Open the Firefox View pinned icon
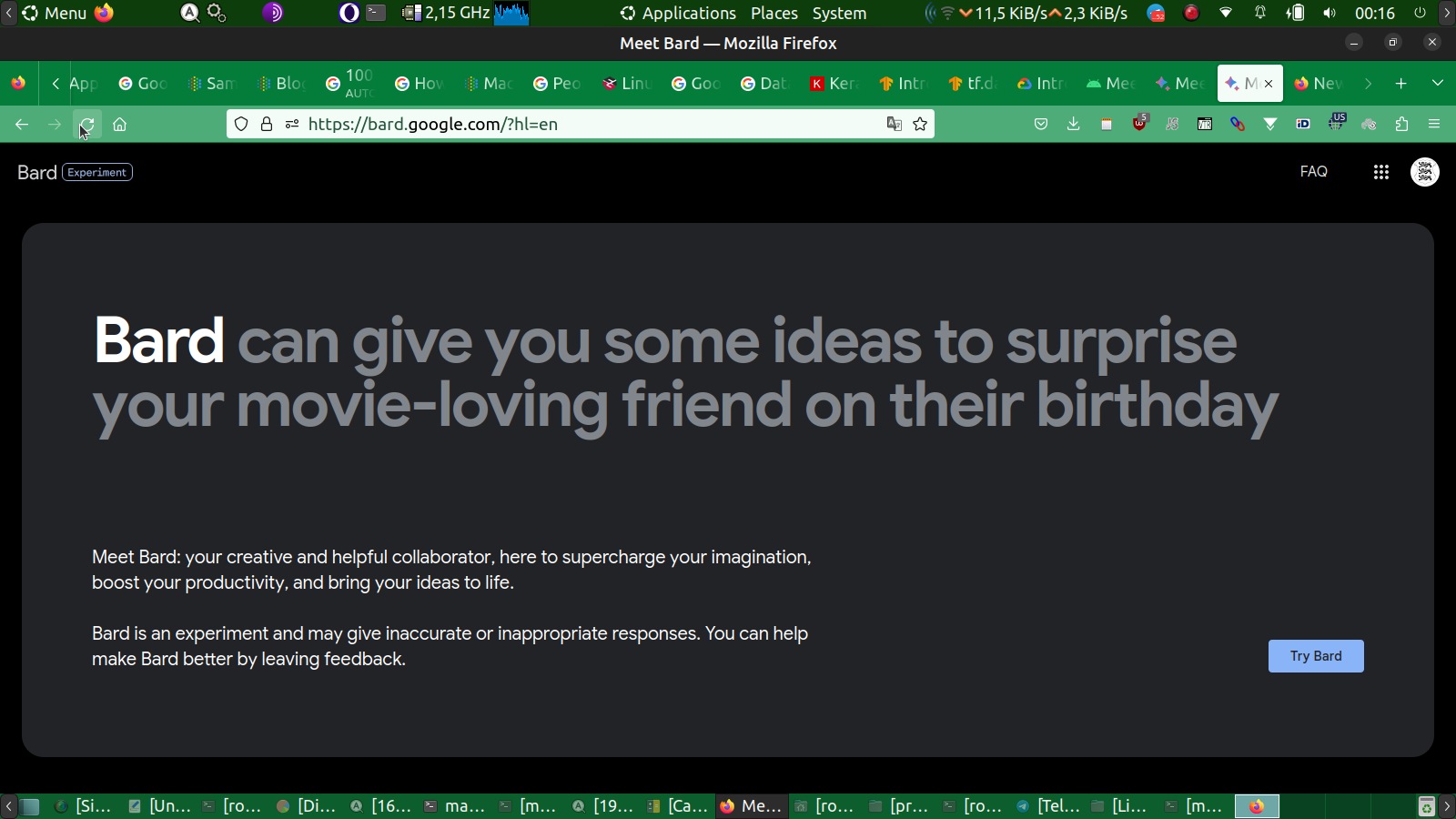Viewport: 1456px width, 819px height. (18, 84)
